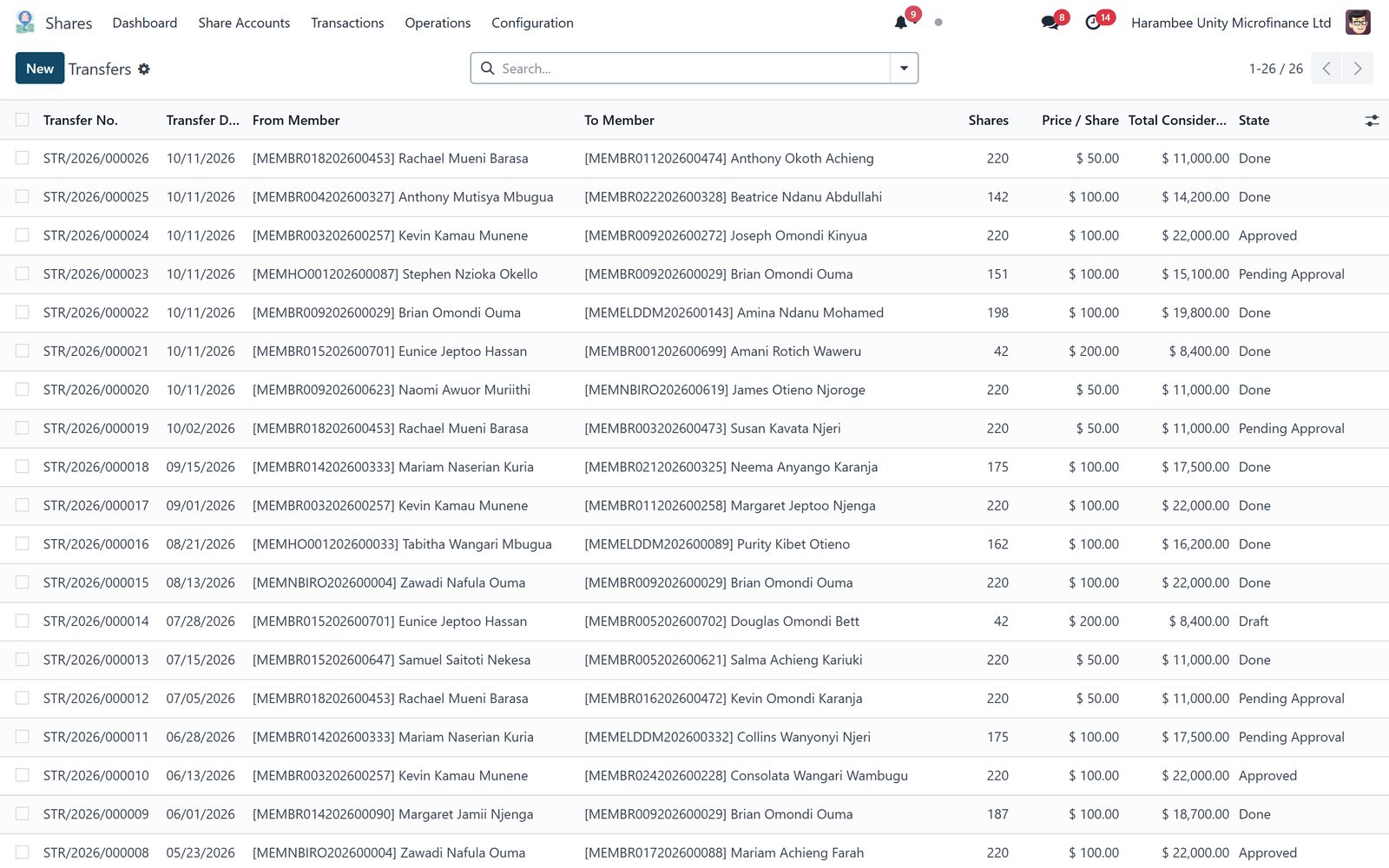Sort by Price / Share column header

1080,121
